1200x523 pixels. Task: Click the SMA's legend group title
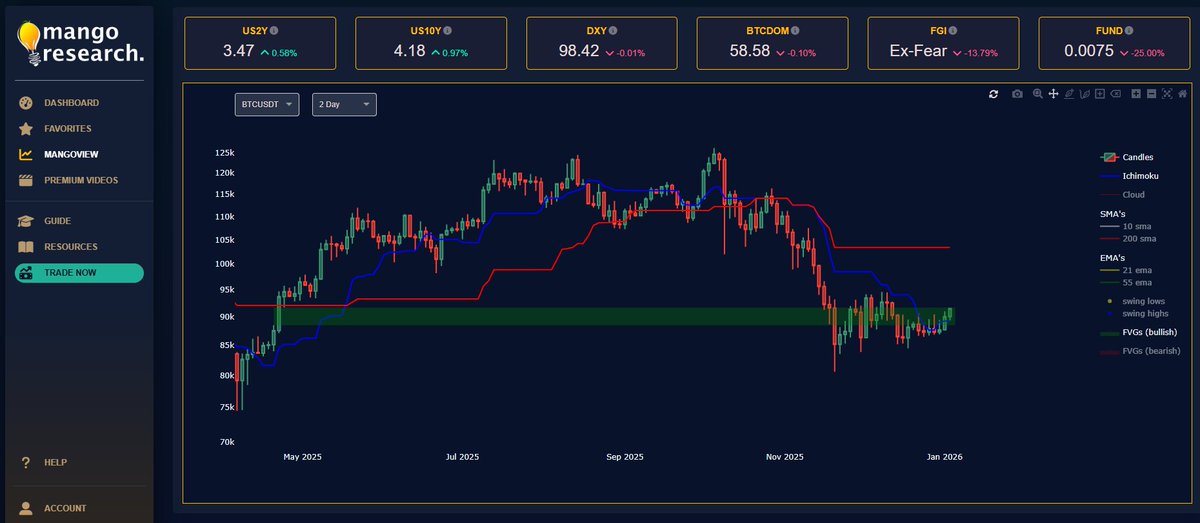pyautogui.click(x=1111, y=214)
